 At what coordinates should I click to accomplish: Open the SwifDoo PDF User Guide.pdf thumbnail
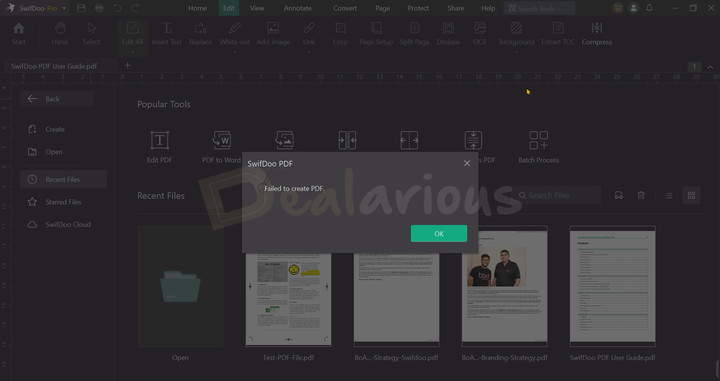point(613,286)
